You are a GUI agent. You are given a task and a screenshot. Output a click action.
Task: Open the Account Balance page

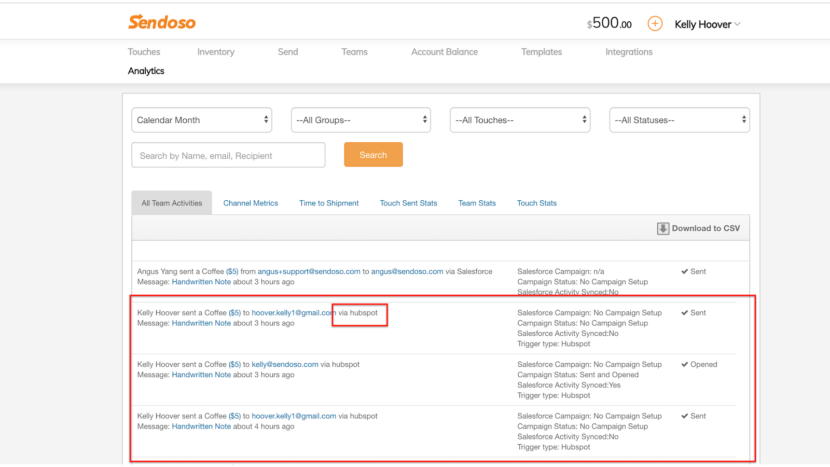tap(444, 52)
